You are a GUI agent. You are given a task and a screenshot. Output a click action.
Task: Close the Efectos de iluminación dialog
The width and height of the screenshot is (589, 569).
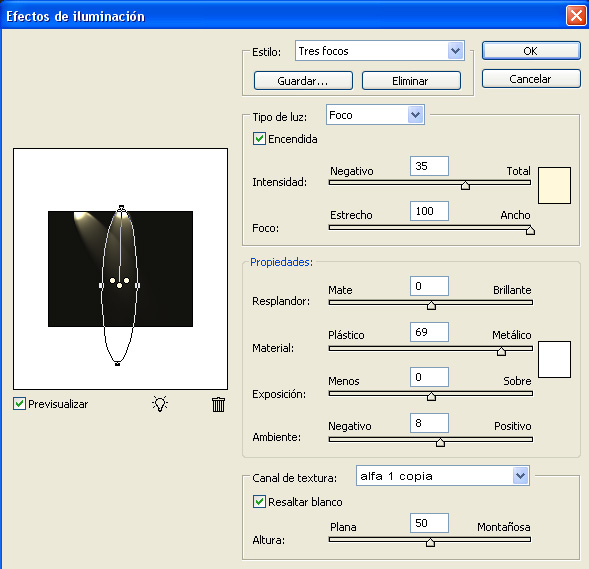pyautogui.click(x=576, y=16)
